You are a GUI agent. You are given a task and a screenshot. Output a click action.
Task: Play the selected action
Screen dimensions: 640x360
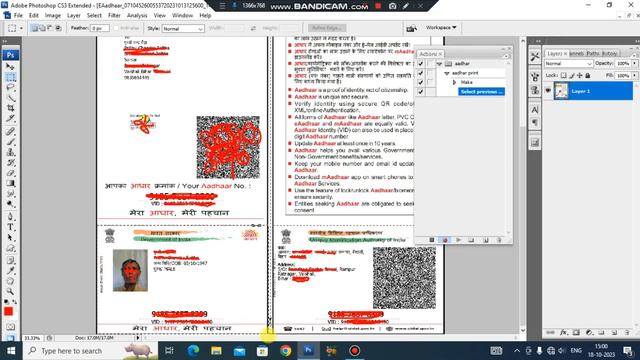click(458, 240)
